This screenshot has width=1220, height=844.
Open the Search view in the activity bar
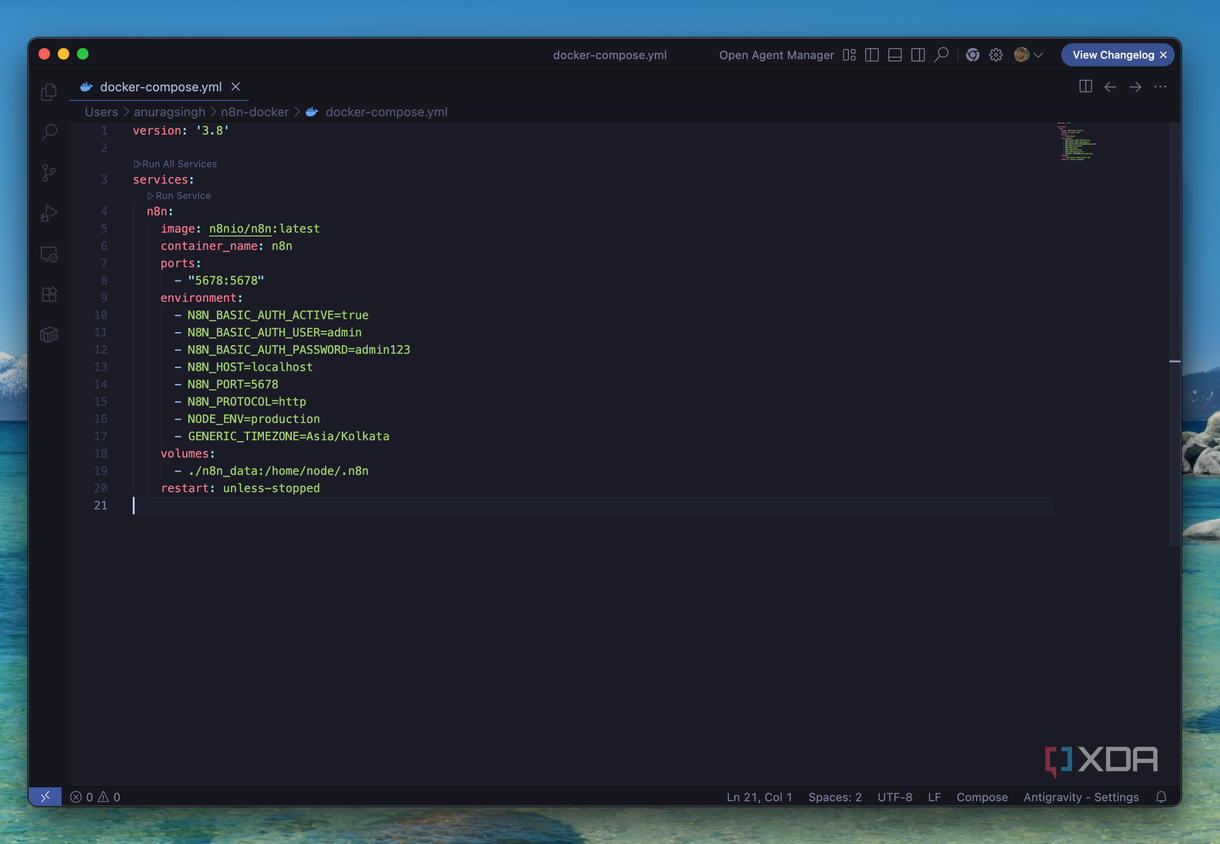point(49,132)
